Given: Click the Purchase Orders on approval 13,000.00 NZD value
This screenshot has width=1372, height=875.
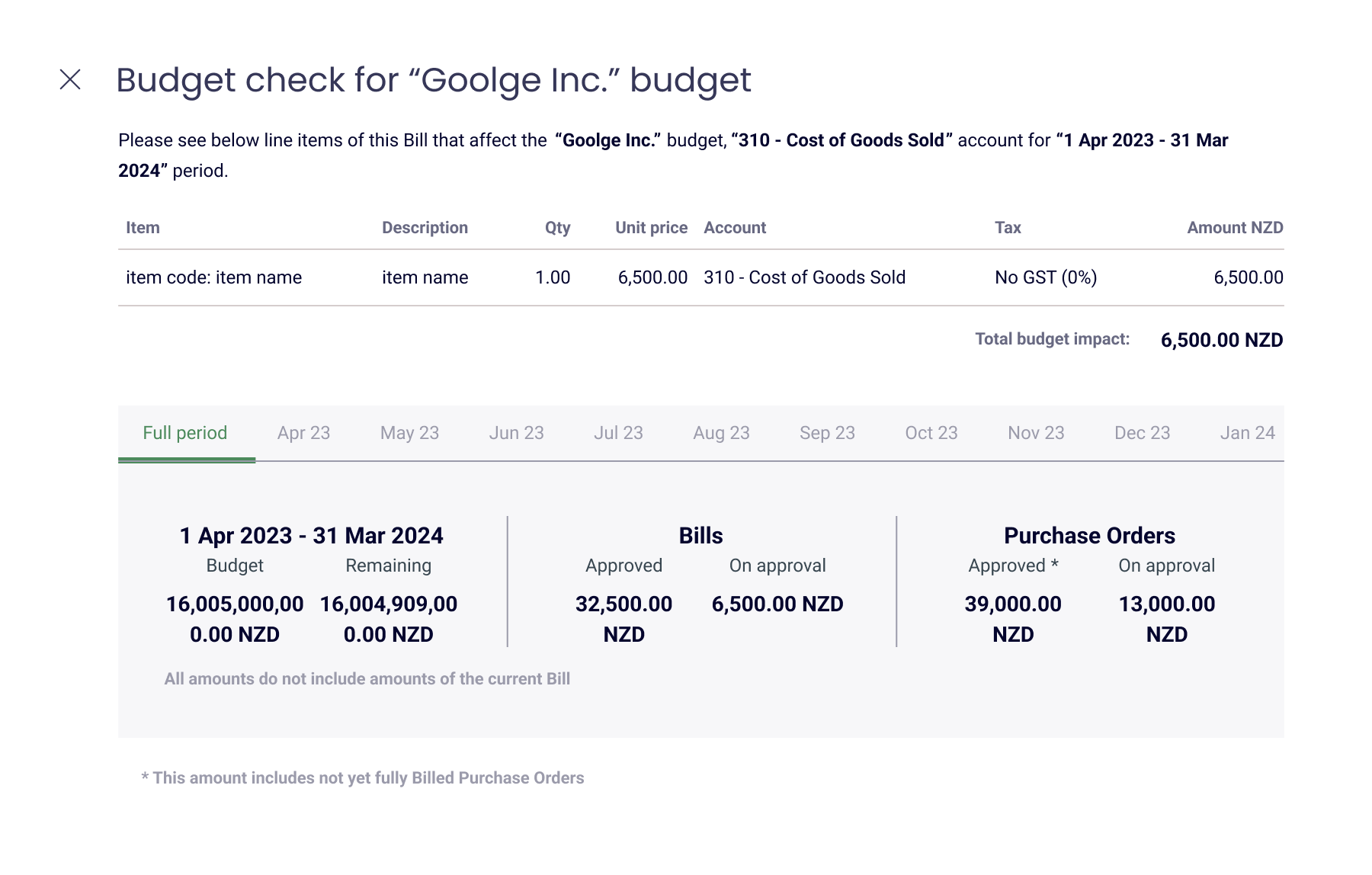Looking at the screenshot, I should (1167, 619).
